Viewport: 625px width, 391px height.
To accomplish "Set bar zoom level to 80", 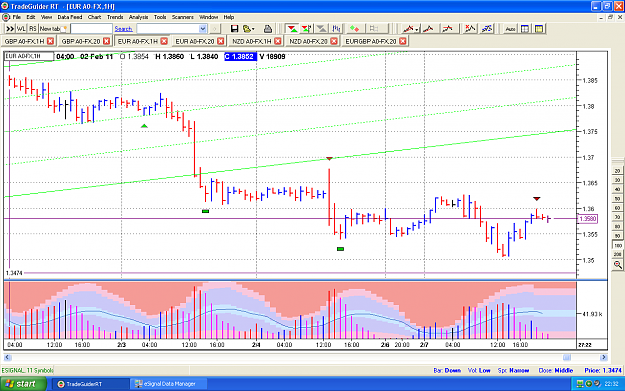I will pos(617,226).
